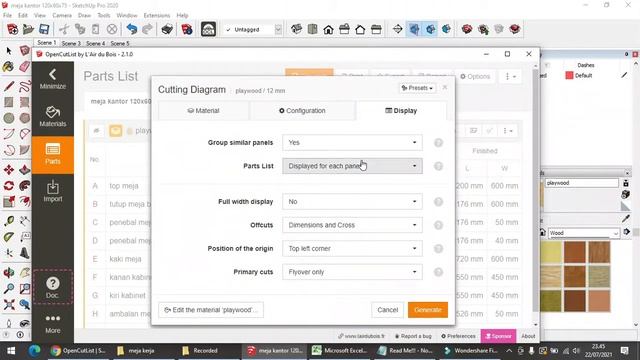
Task: Click help icon next to Offcuts
Action: click(x=438, y=225)
